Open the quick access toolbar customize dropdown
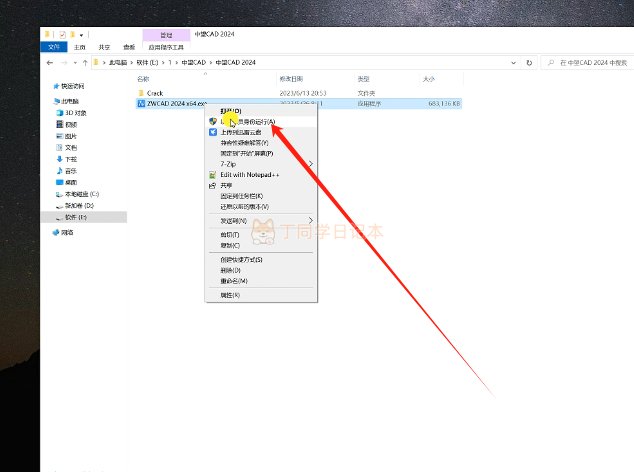This screenshot has height=472, width=634. coord(82,35)
